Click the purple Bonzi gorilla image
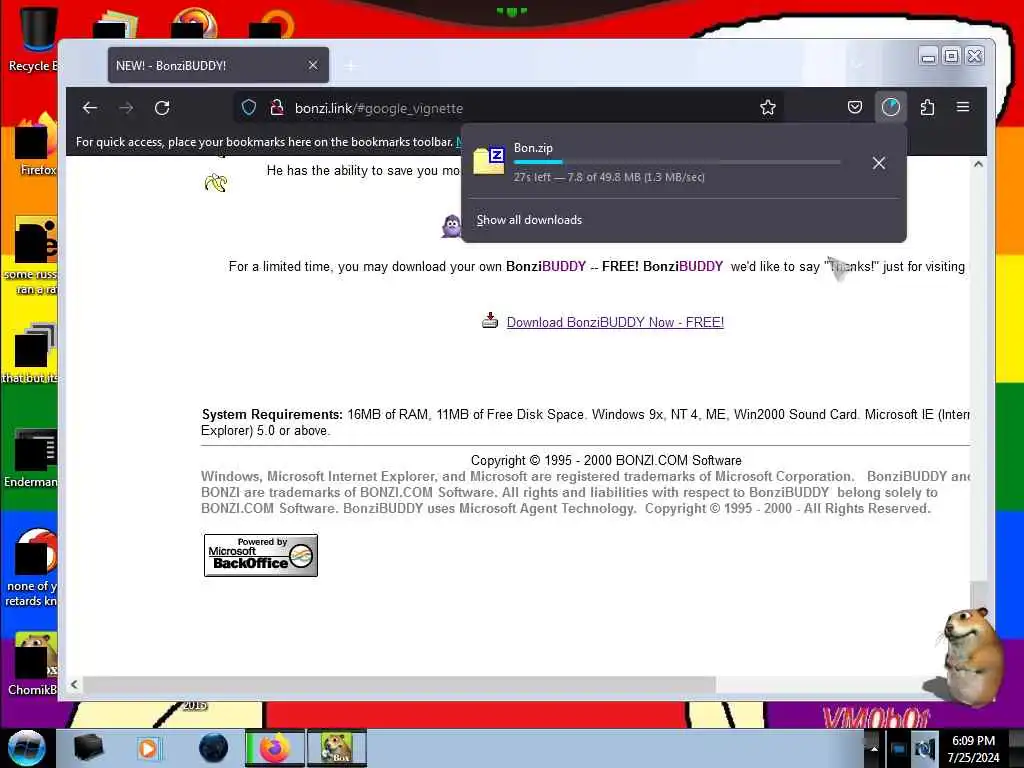Screen dimensions: 1024x768 [x=451, y=226]
